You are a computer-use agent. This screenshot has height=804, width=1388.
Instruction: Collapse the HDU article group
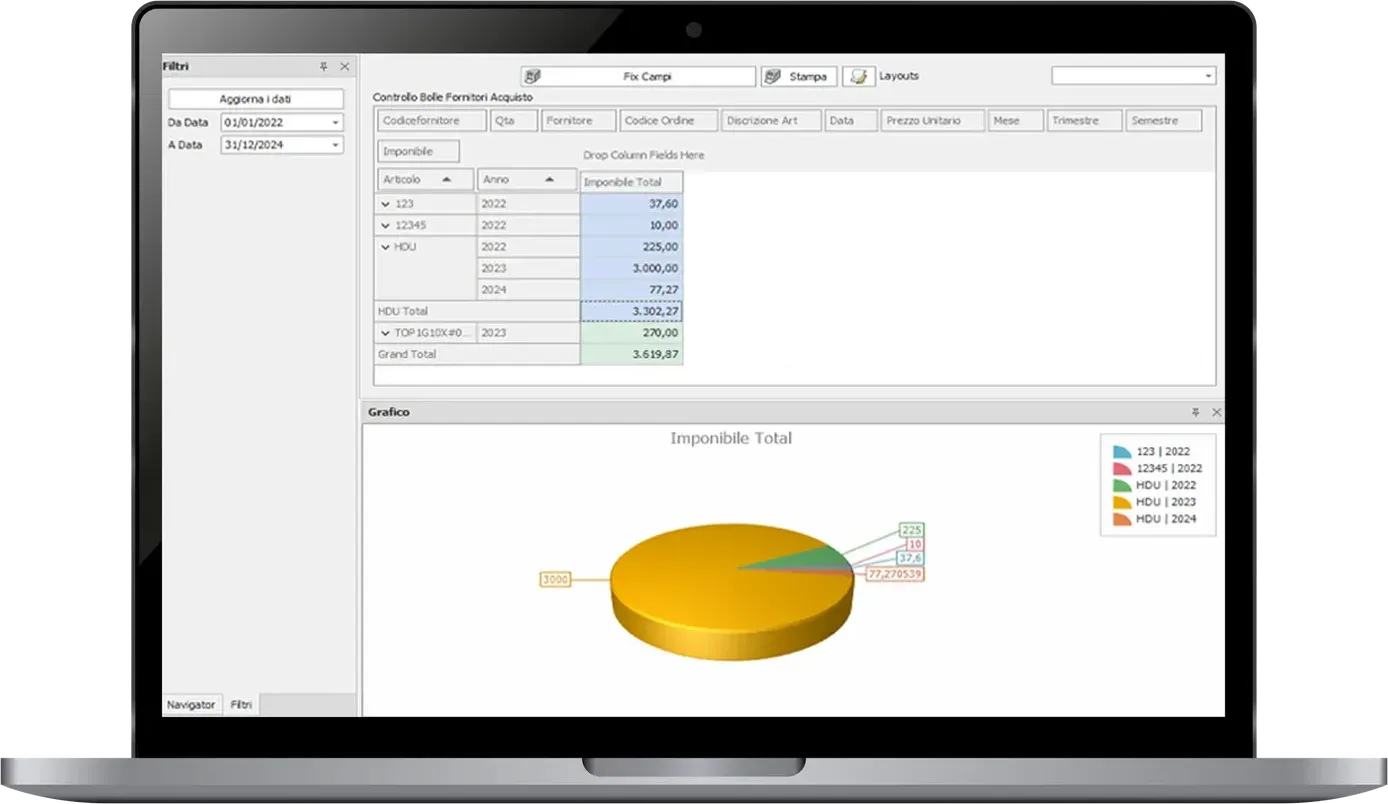coord(386,247)
